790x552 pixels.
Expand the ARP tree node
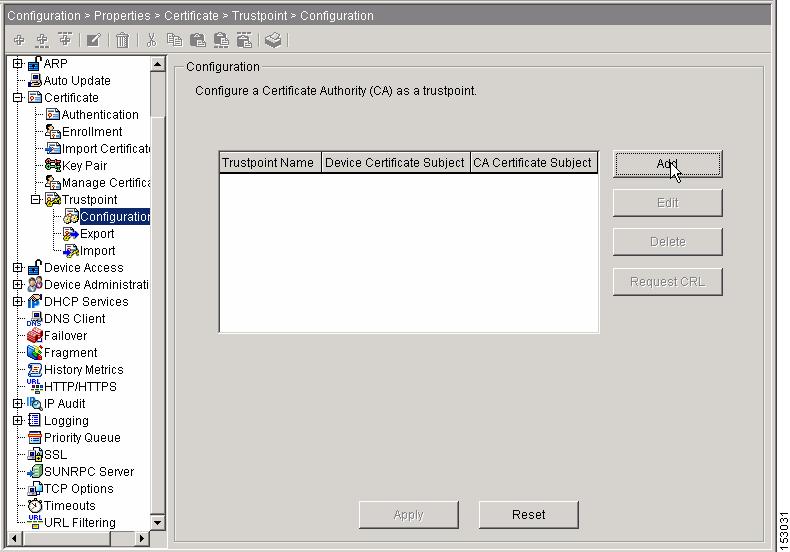(x=18, y=63)
